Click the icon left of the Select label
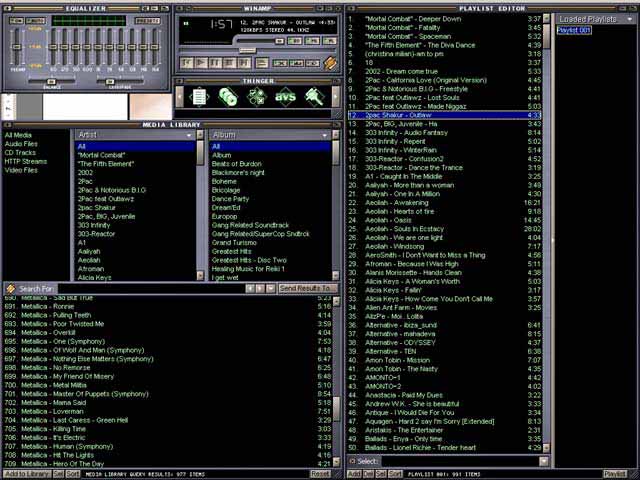This screenshot has width=640, height=480. pos(353,461)
